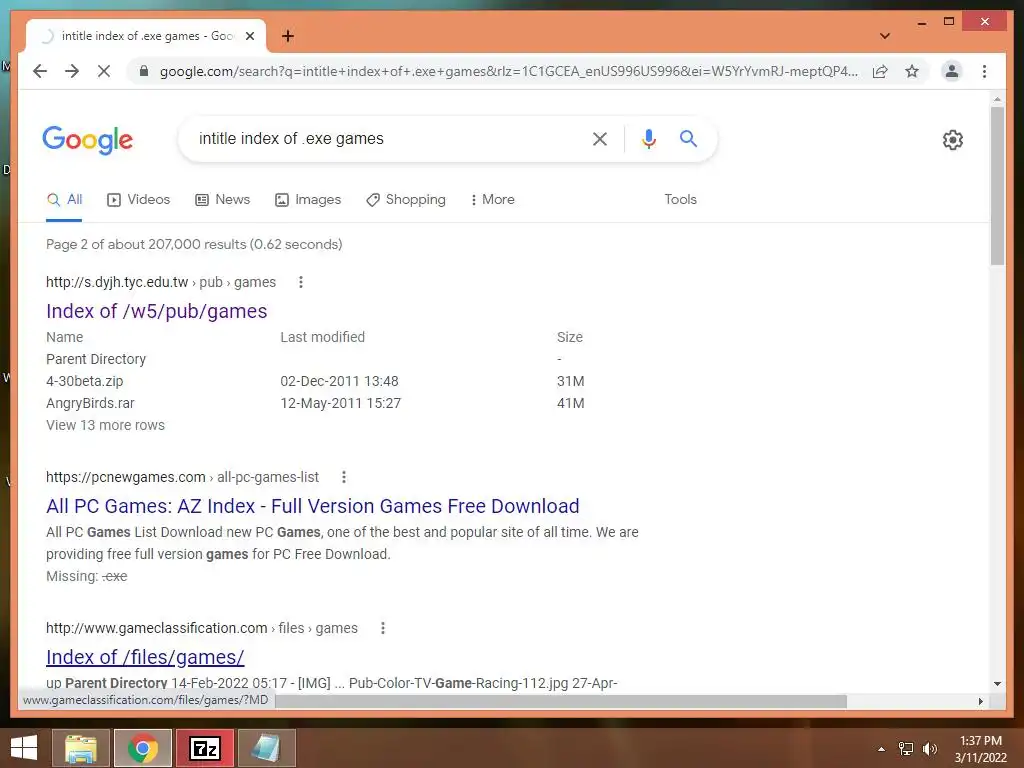Click the padlock site info icon
The height and width of the screenshot is (768, 1024).
(144, 71)
